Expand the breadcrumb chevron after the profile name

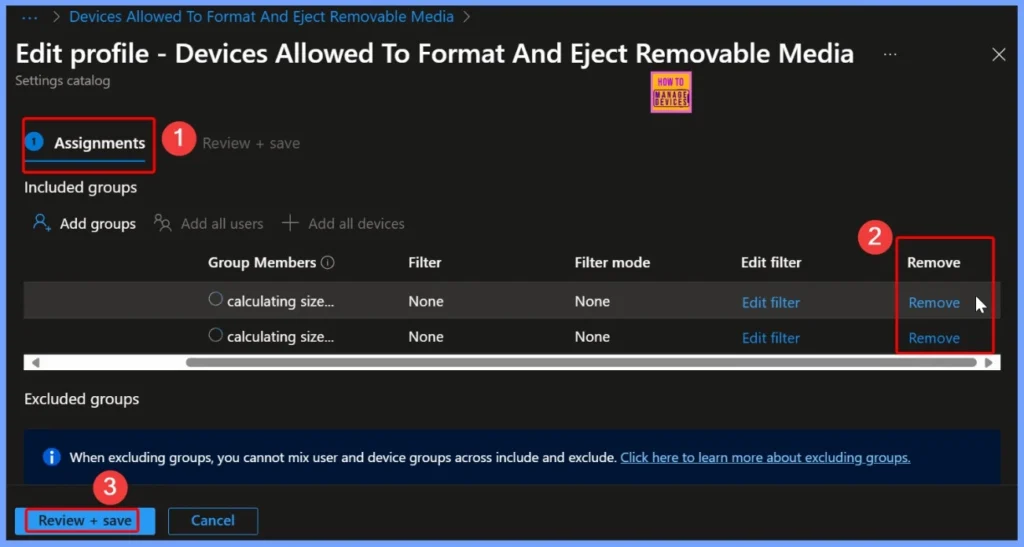pos(467,17)
